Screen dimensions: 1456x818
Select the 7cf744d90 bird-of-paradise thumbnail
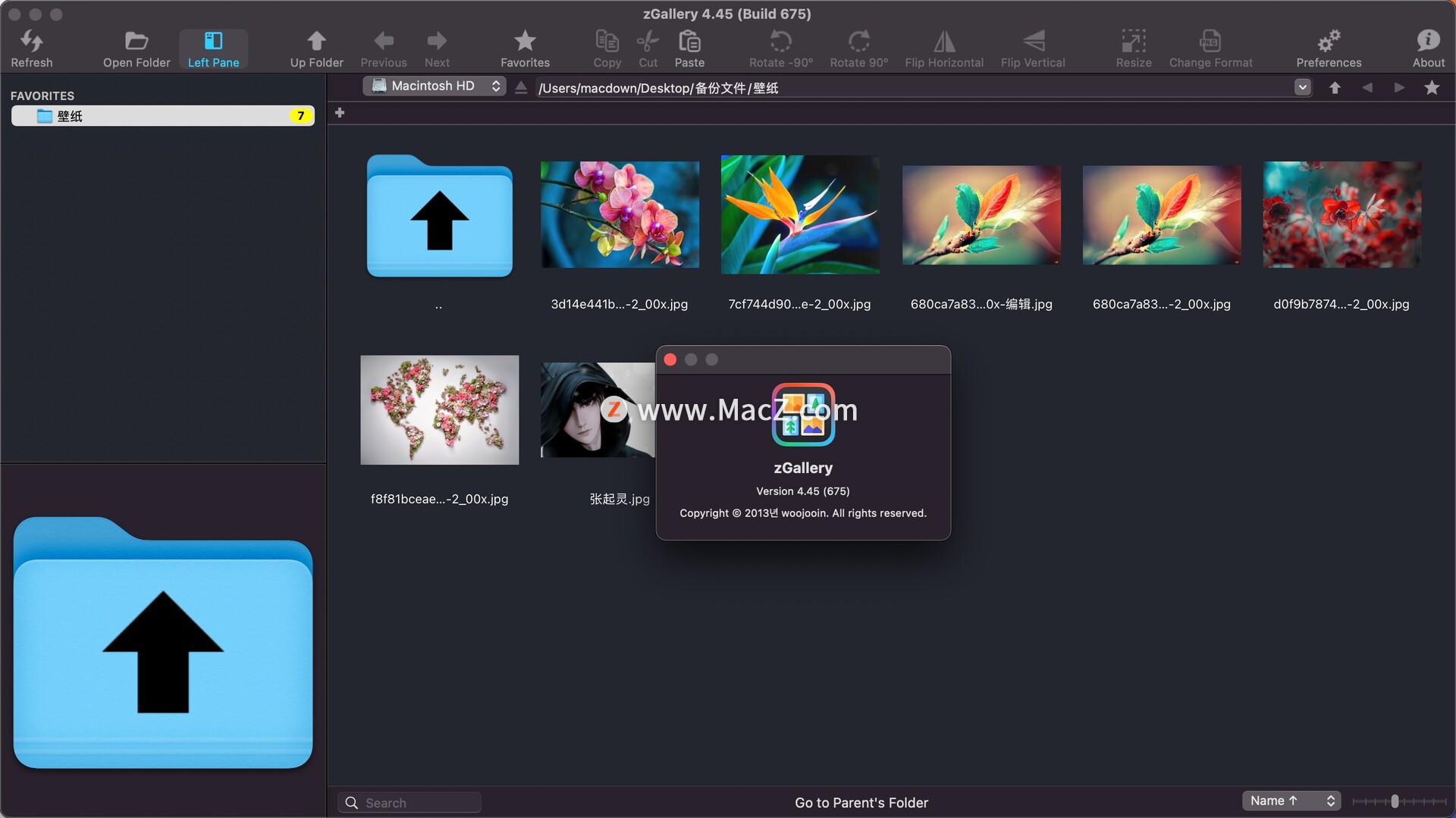800,215
